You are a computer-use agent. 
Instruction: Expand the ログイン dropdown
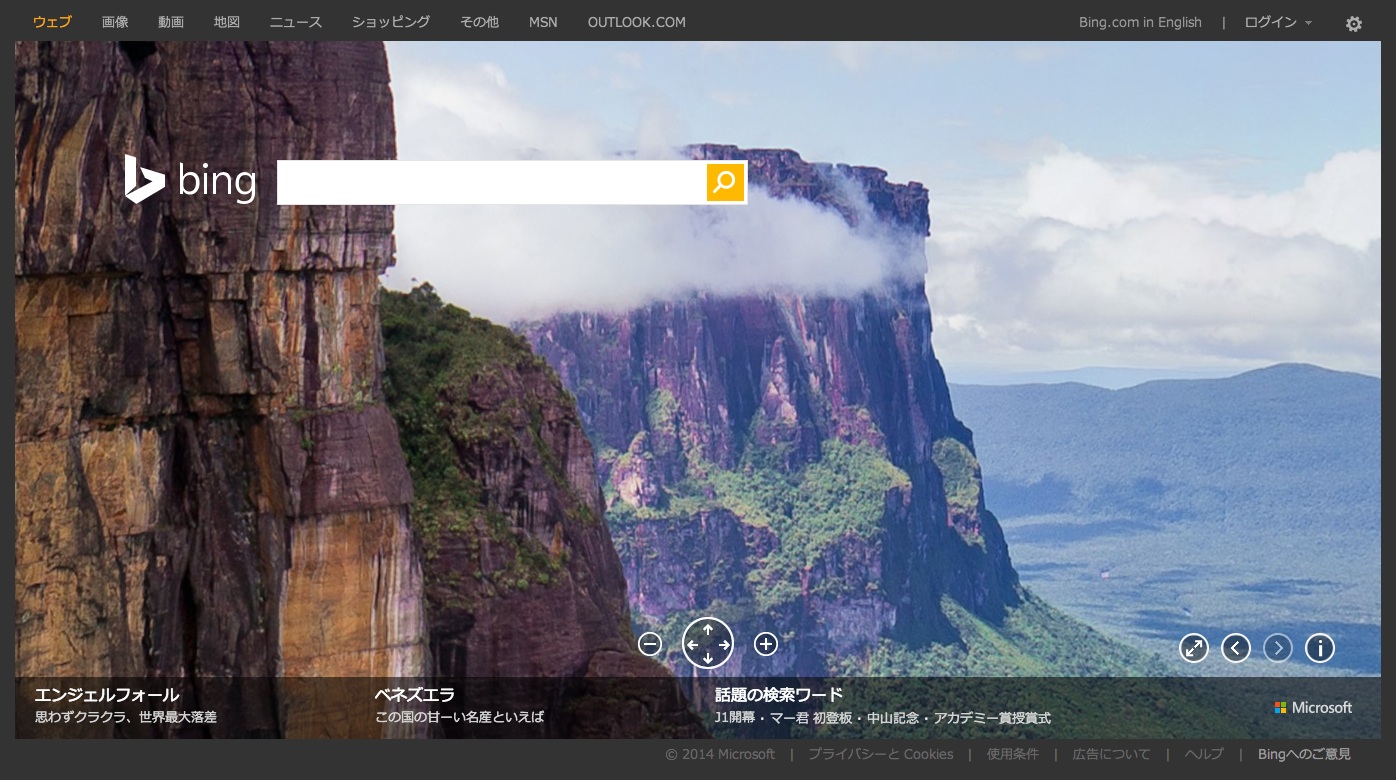[x=1278, y=22]
